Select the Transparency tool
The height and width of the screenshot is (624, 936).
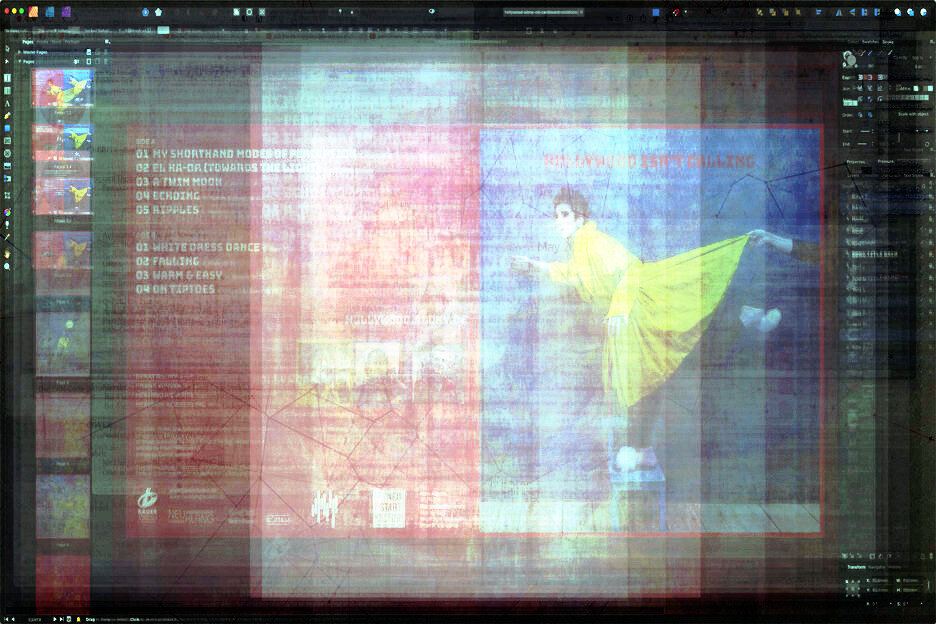pyautogui.click(x=7, y=225)
